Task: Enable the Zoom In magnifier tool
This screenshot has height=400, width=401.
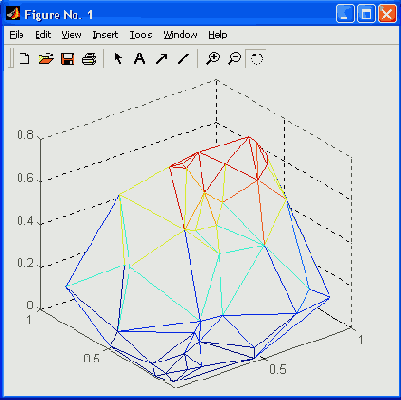Action: point(213,59)
